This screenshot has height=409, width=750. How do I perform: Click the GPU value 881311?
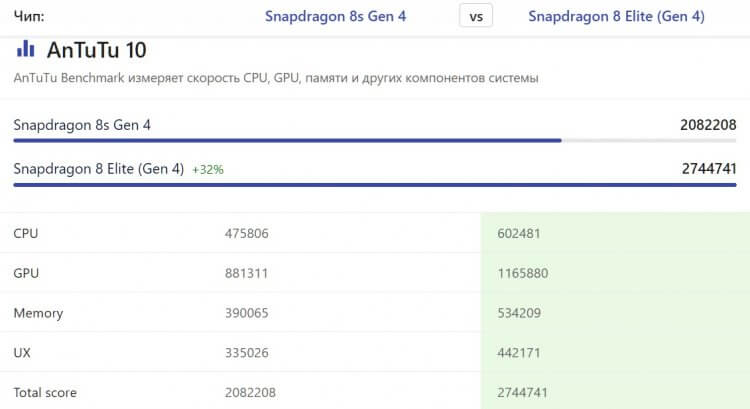pyautogui.click(x=246, y=273)
